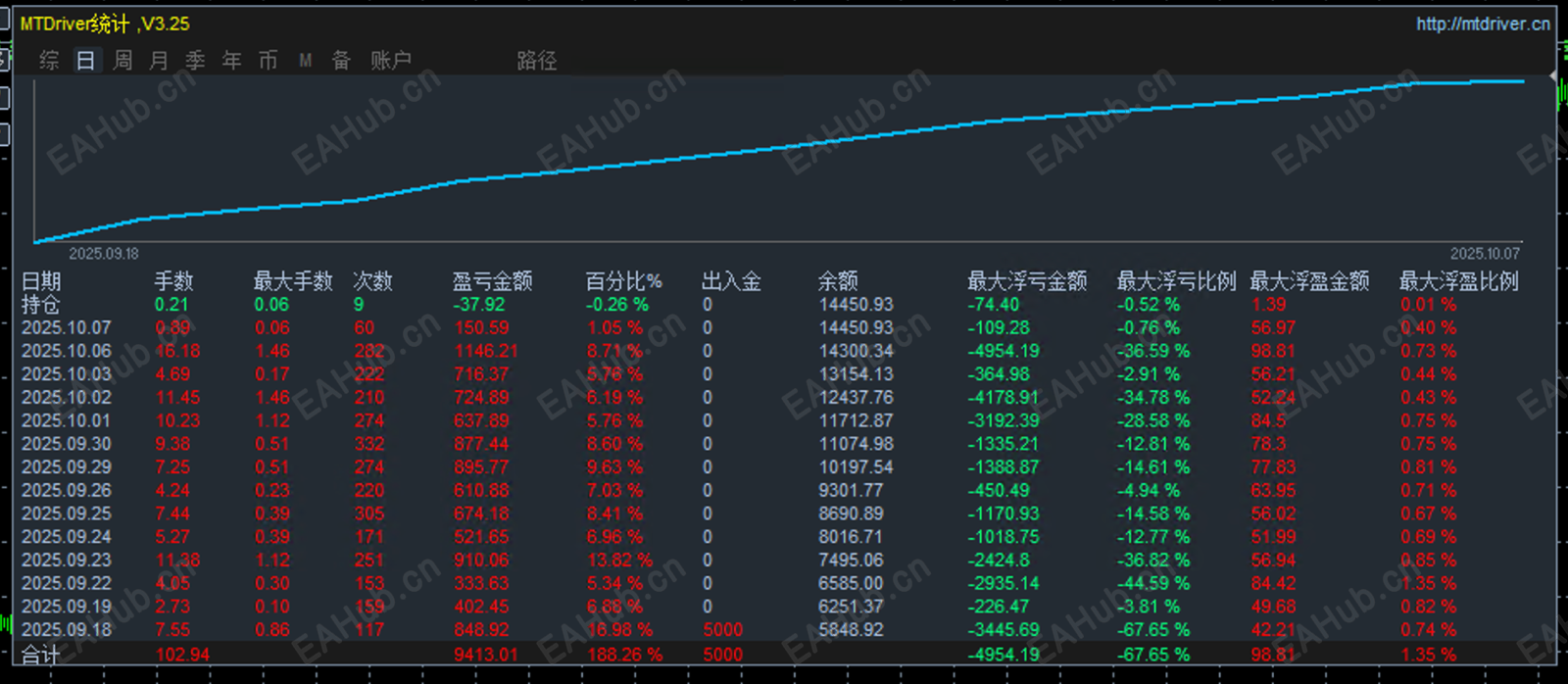Viewport: 1568px width, 684px height.
Task: Open the 月 monthly statistics tab
Action: [x=159, y=61]
